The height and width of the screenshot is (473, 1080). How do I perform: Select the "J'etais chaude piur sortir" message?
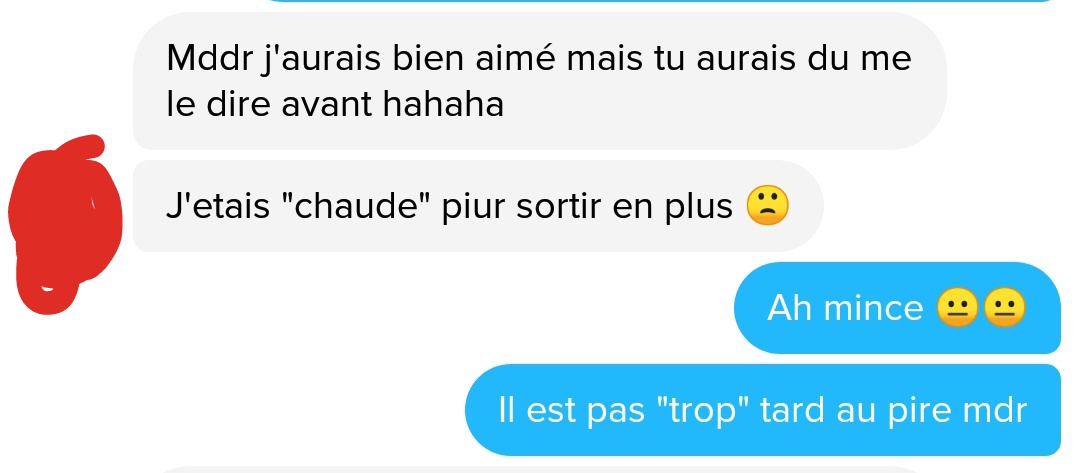coord(478,206)
